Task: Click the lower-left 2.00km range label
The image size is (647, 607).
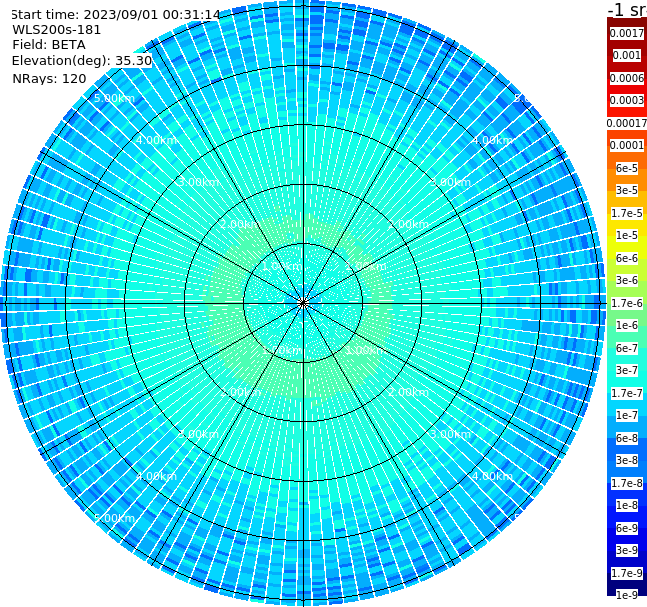Action: click(x=241, y=392)
